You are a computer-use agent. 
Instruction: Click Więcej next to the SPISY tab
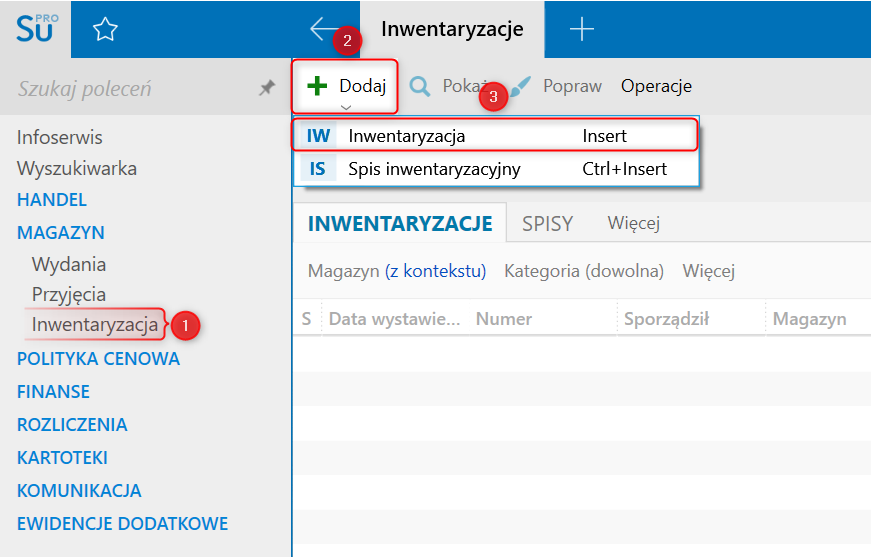(x=633, y=223)
